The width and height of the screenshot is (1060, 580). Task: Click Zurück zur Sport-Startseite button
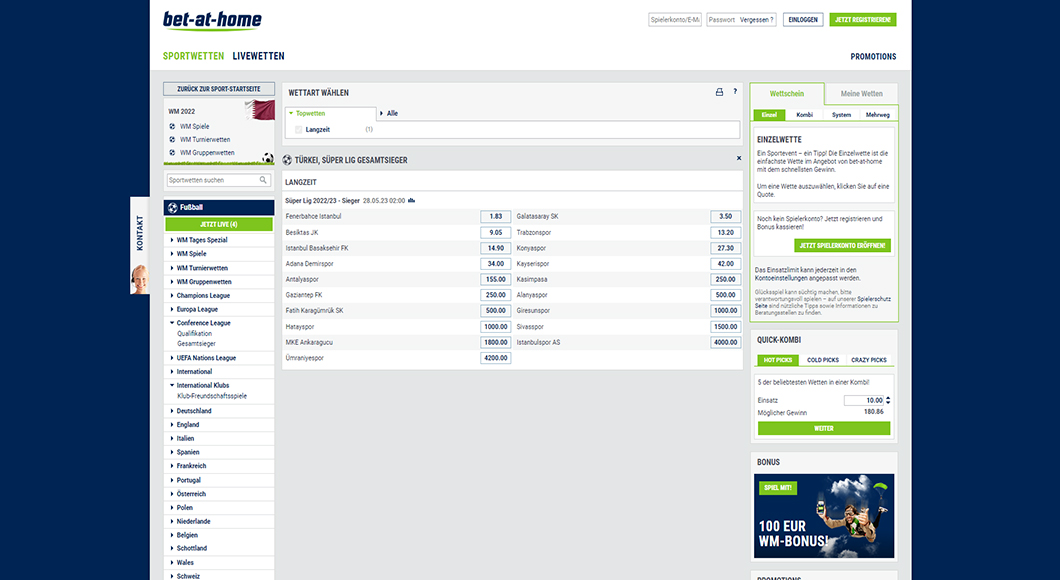(x=219, y=89)
